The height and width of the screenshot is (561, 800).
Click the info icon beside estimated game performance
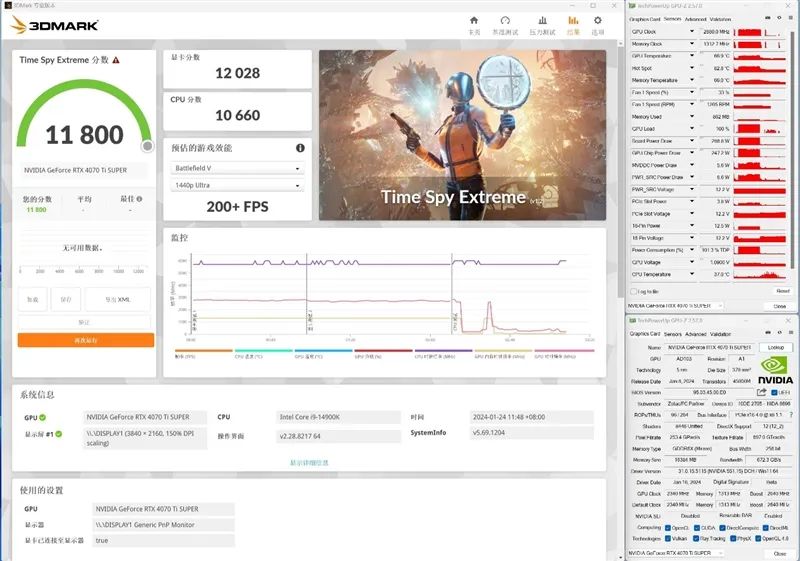click(x=300, y=148)
